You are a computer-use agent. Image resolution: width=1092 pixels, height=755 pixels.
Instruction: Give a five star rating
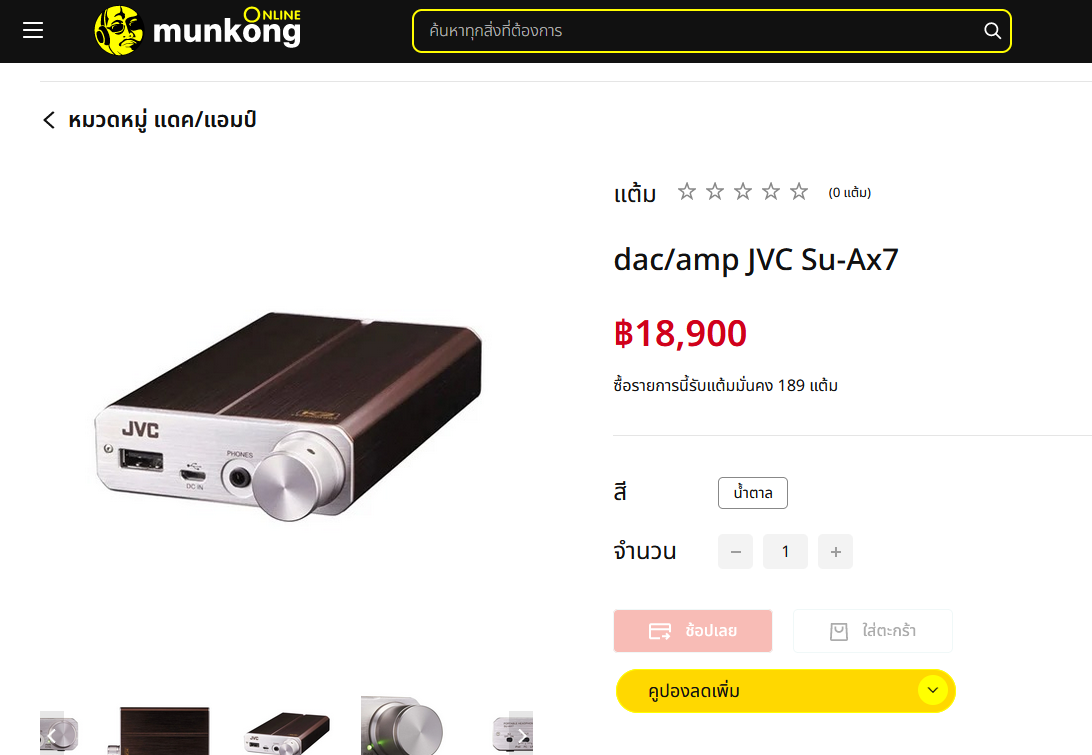pos(799,192)
